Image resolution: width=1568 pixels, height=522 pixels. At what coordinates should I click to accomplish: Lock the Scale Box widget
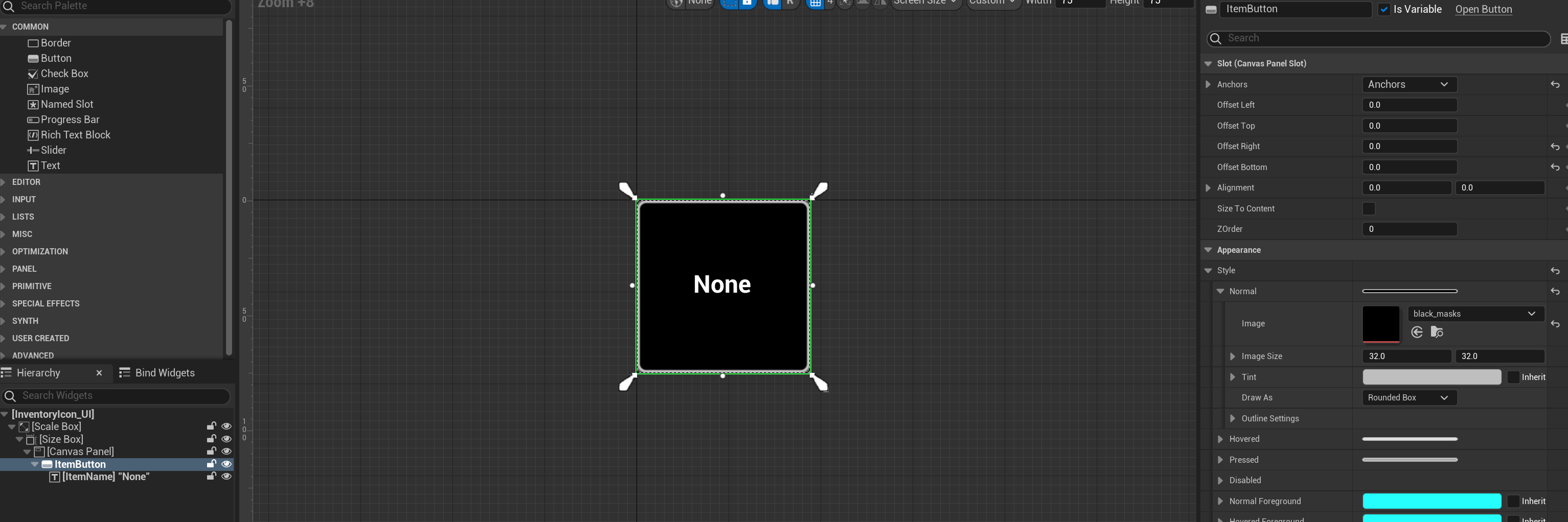211,426
